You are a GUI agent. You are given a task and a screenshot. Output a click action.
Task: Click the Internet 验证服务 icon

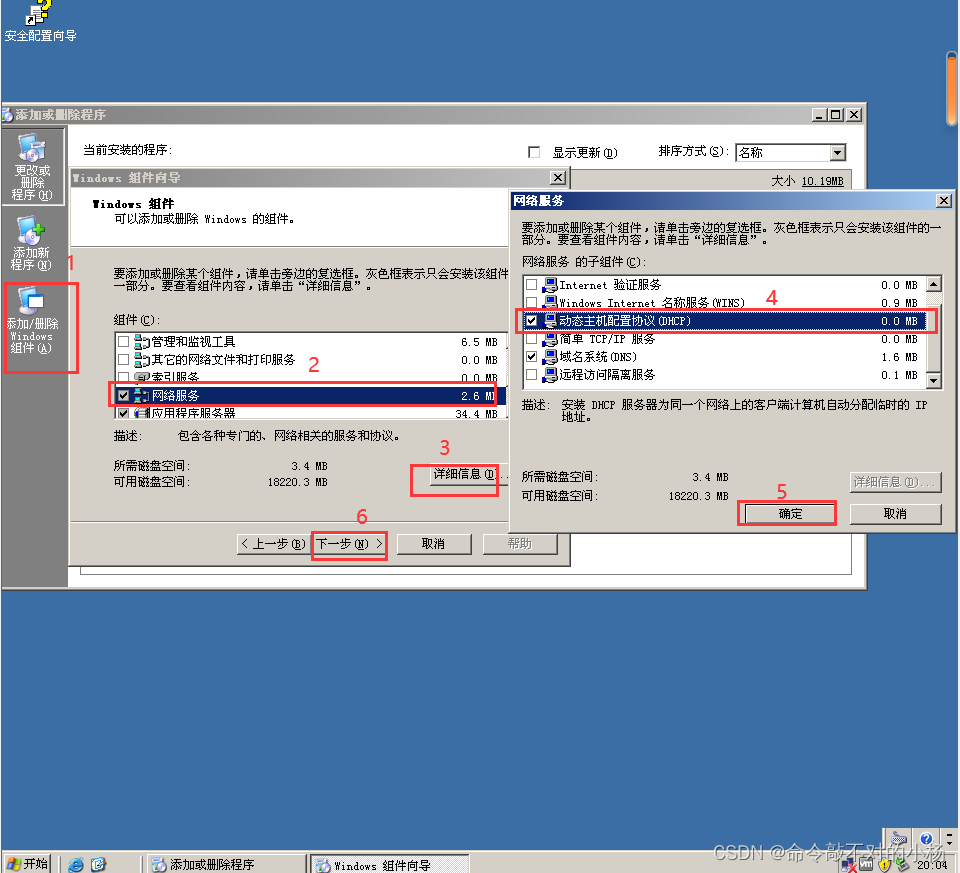click(550, 285)
